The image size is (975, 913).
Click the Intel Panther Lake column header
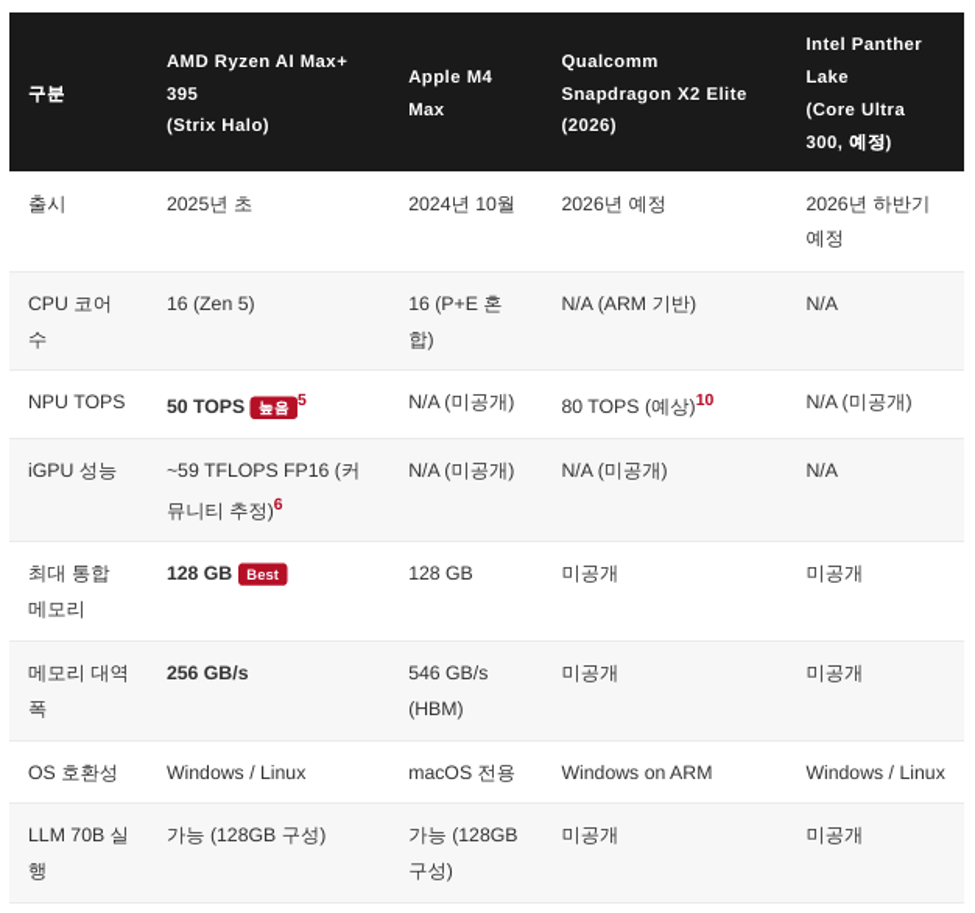click(864, 93)
